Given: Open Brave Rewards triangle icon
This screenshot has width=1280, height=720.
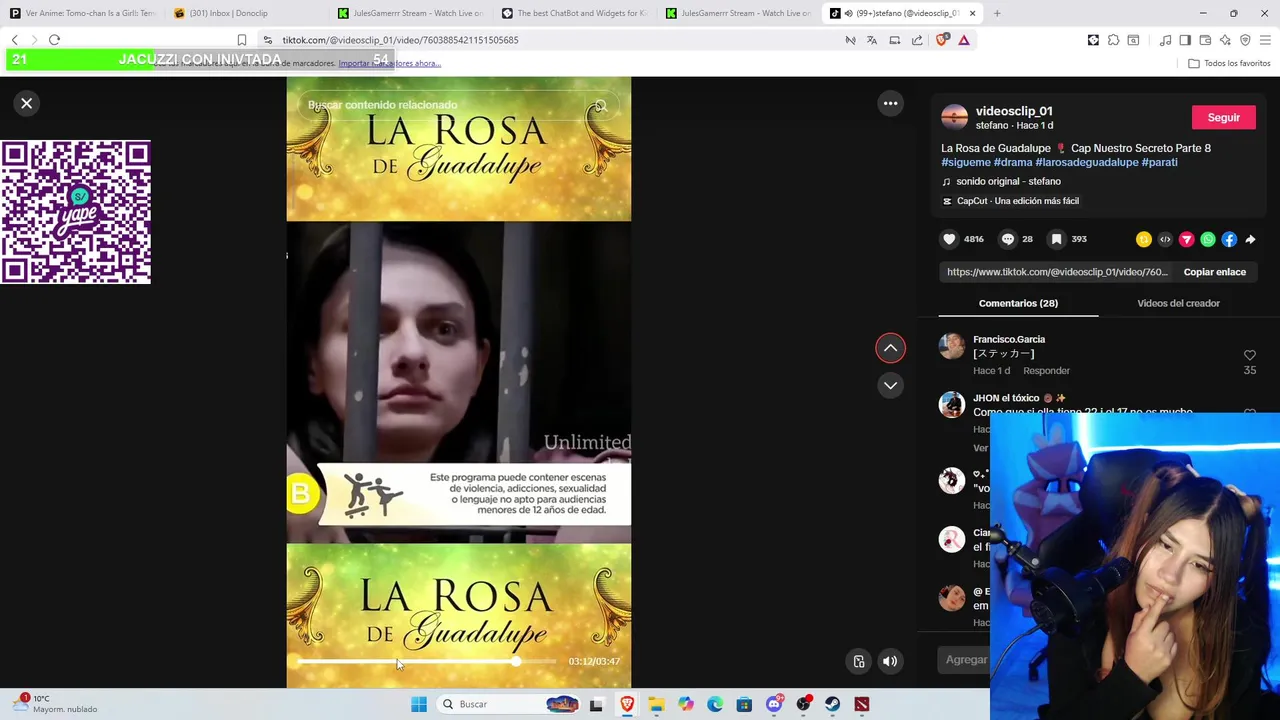Looking at the screenshot, I should pyautogui.click(x=963, y=40).
